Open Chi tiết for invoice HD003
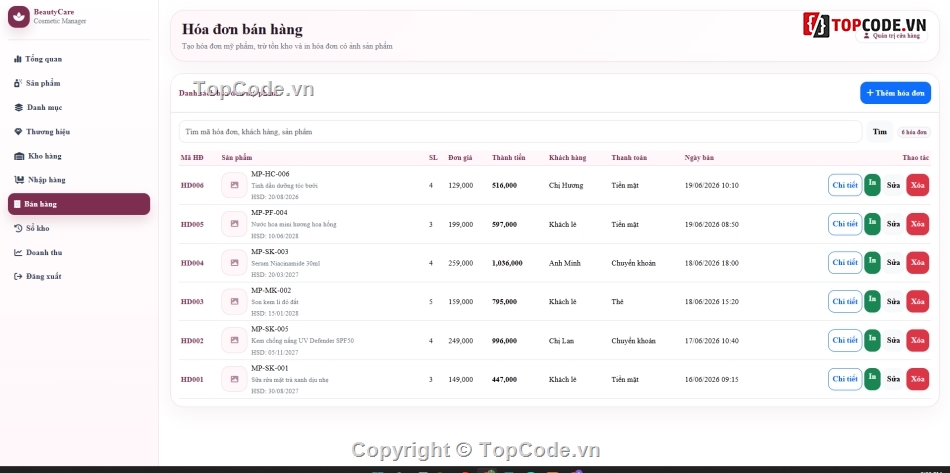 pos(845,302)
